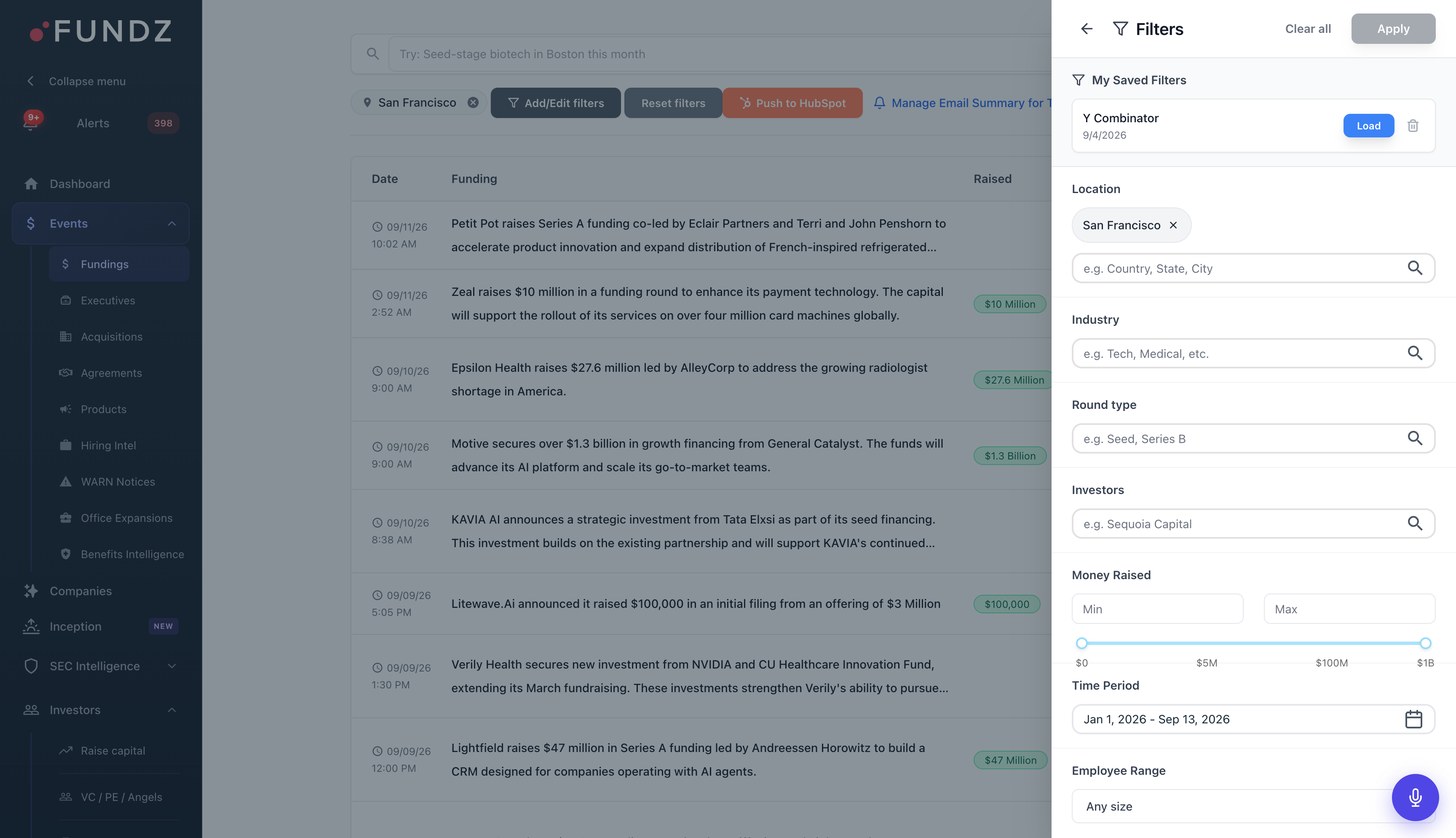Expand the SEC Intelligence section chevron

(x=171, y=666)
